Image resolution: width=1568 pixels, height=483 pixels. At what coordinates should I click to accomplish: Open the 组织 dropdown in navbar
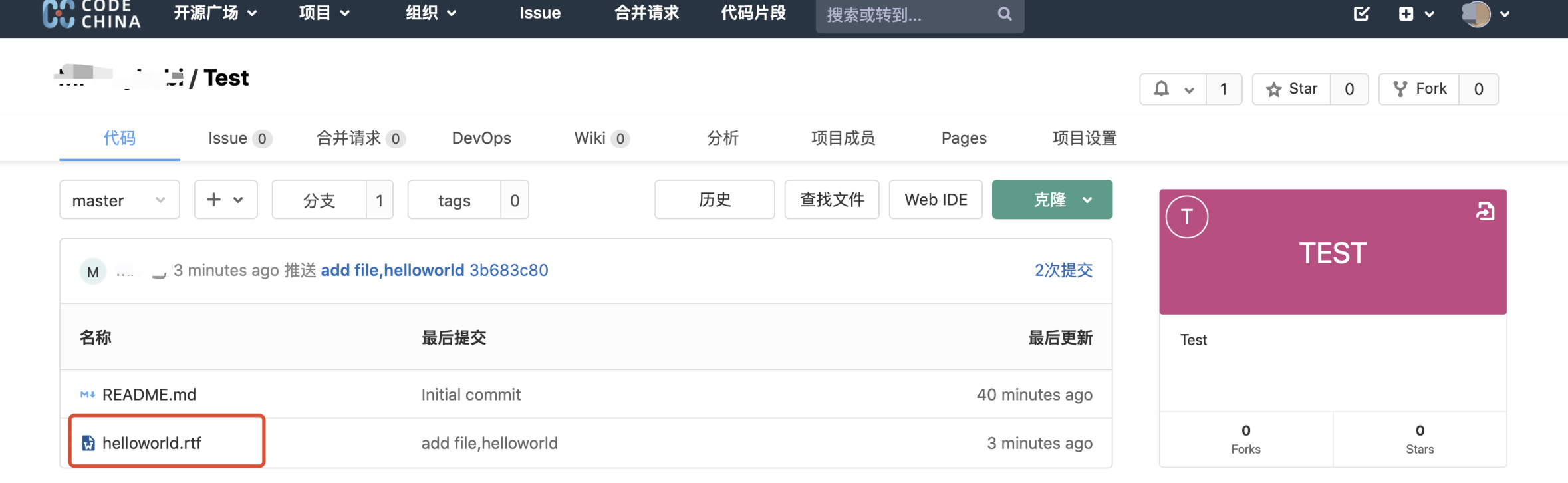click(x=432, y=13)
